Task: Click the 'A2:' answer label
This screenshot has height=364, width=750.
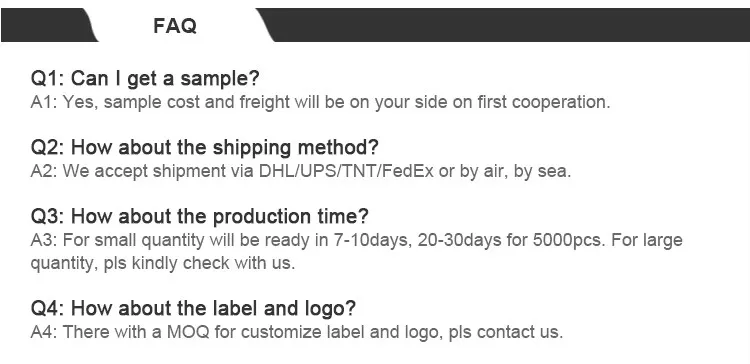Action: coord(44,171)
